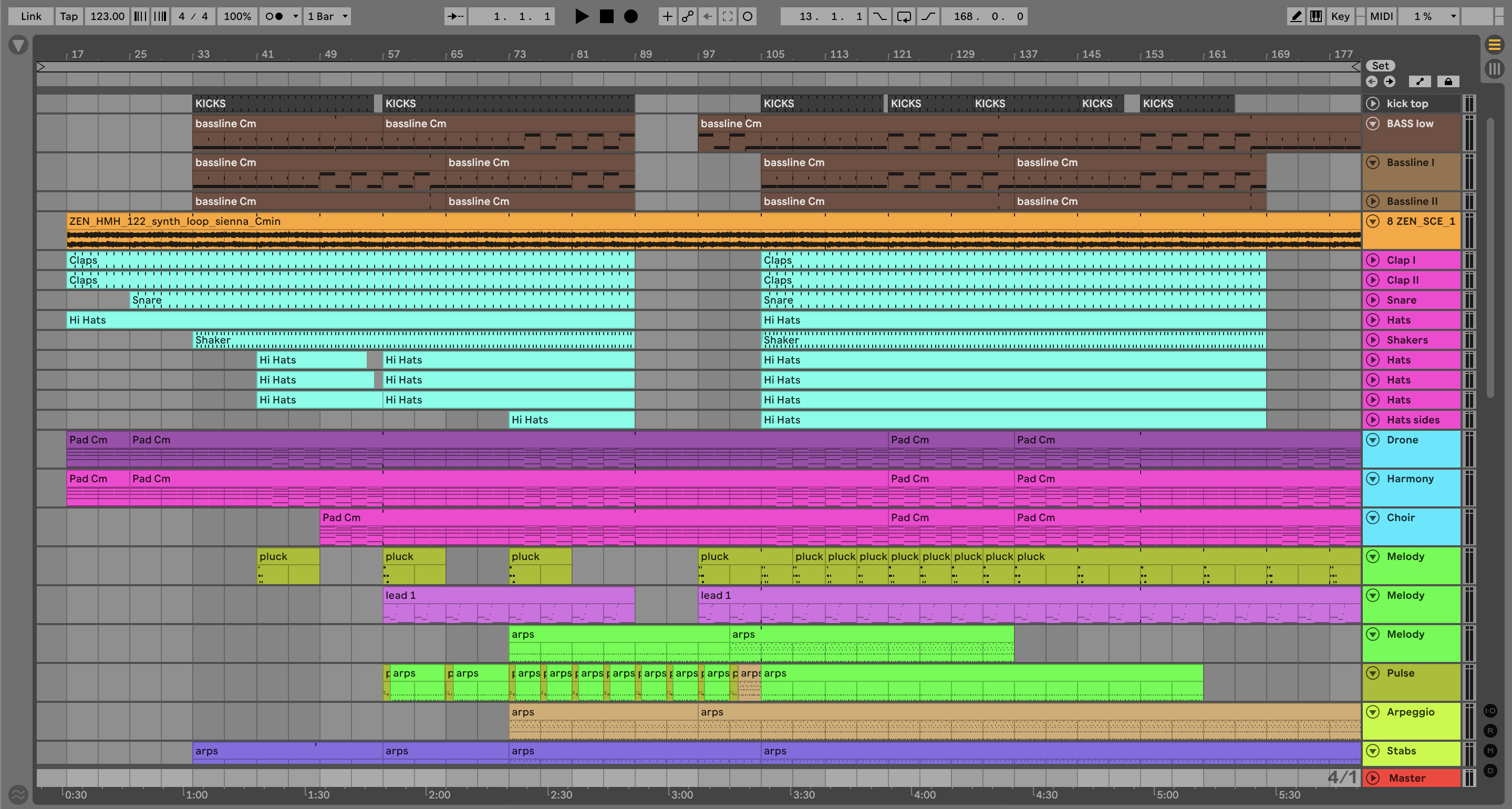1512x809 pixels.
Task: Enable MIDI map mode
Action: (1381, 16)
